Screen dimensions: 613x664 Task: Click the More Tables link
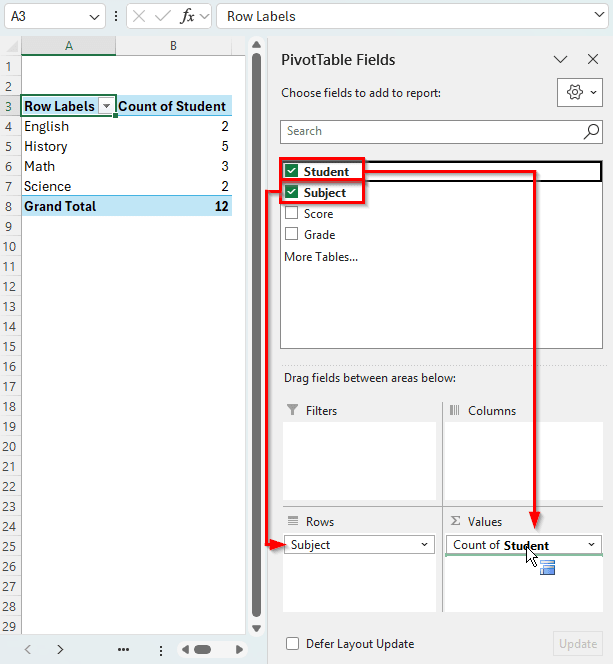pos(320,257)
